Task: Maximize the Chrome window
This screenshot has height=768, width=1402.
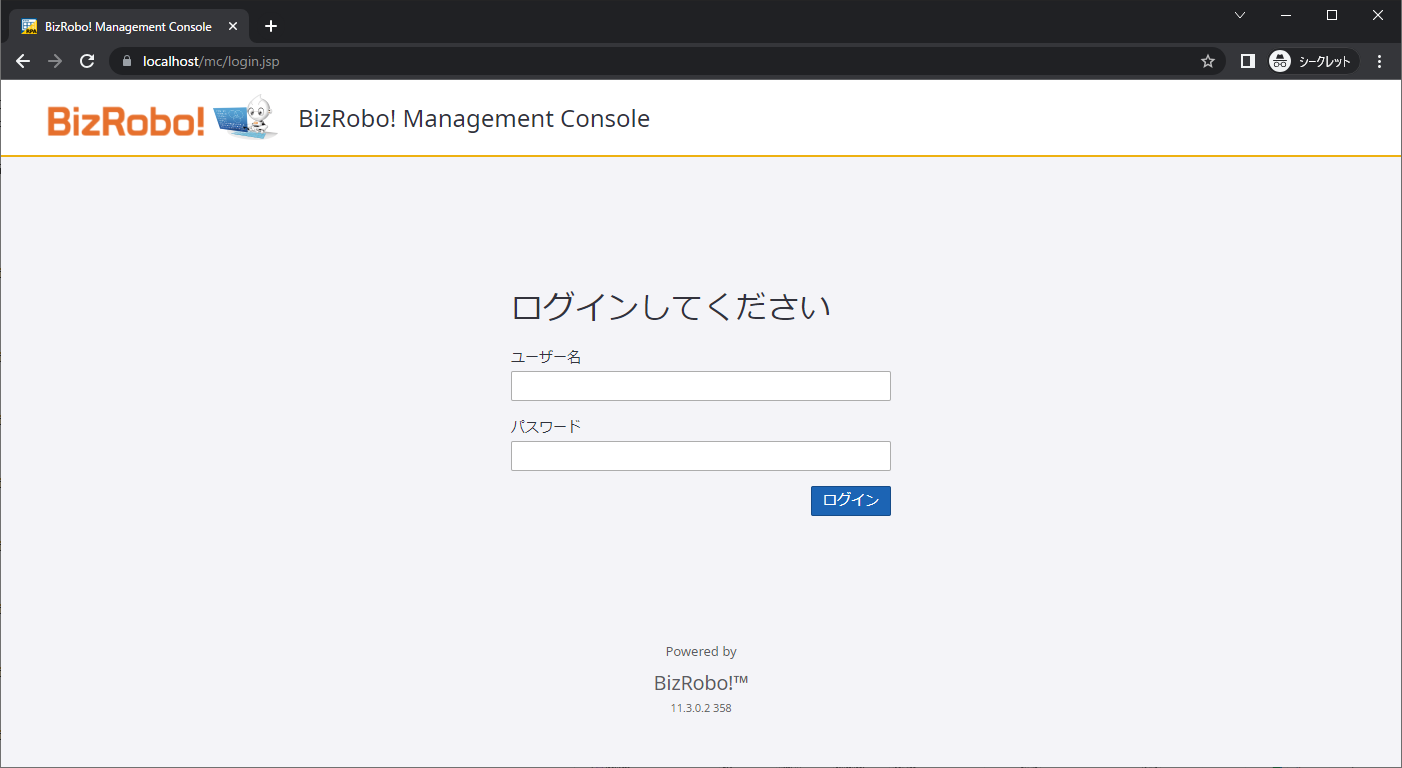Action: click(1332, 15)
